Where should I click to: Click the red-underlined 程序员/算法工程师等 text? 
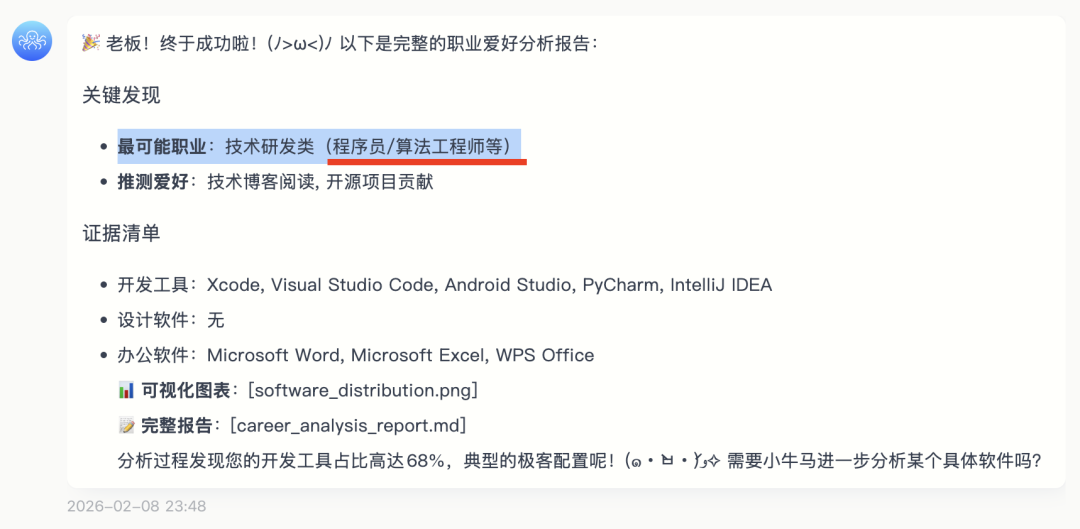tap(423, 147)
